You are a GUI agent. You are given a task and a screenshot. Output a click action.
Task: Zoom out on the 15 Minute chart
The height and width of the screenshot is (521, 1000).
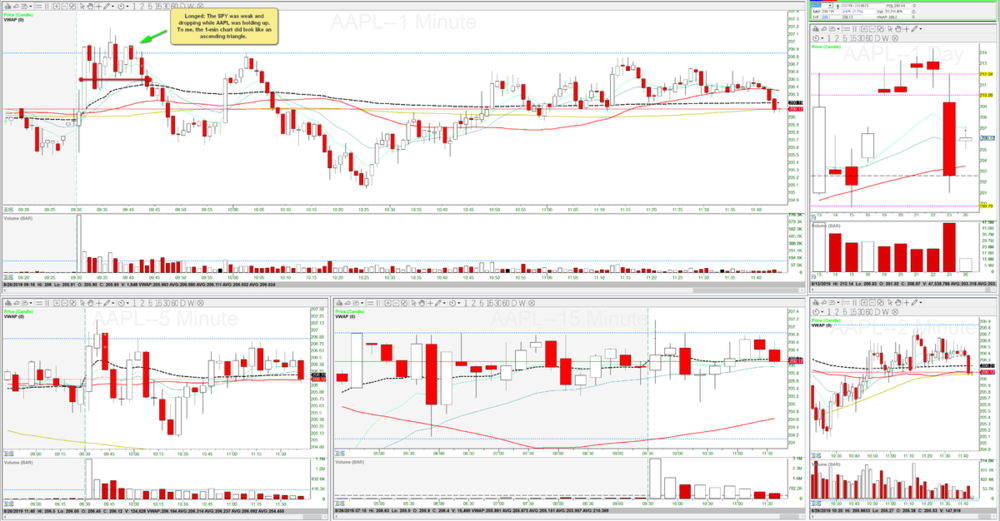tap(397, 303)
